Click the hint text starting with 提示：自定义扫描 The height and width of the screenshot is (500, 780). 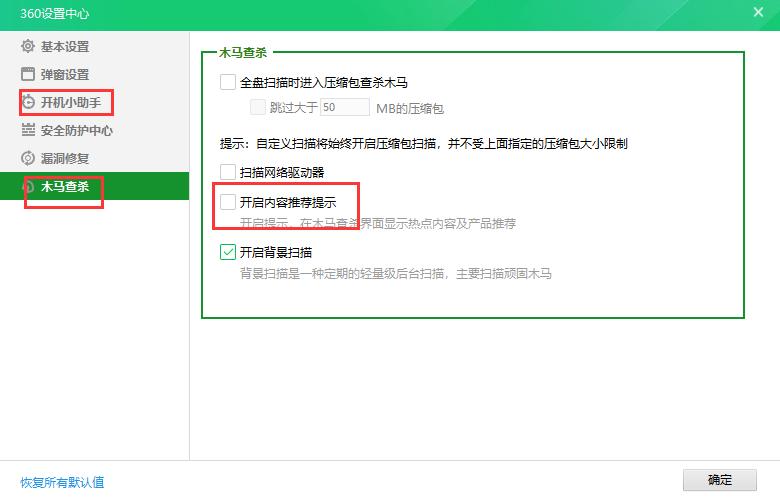coord(424,144)
